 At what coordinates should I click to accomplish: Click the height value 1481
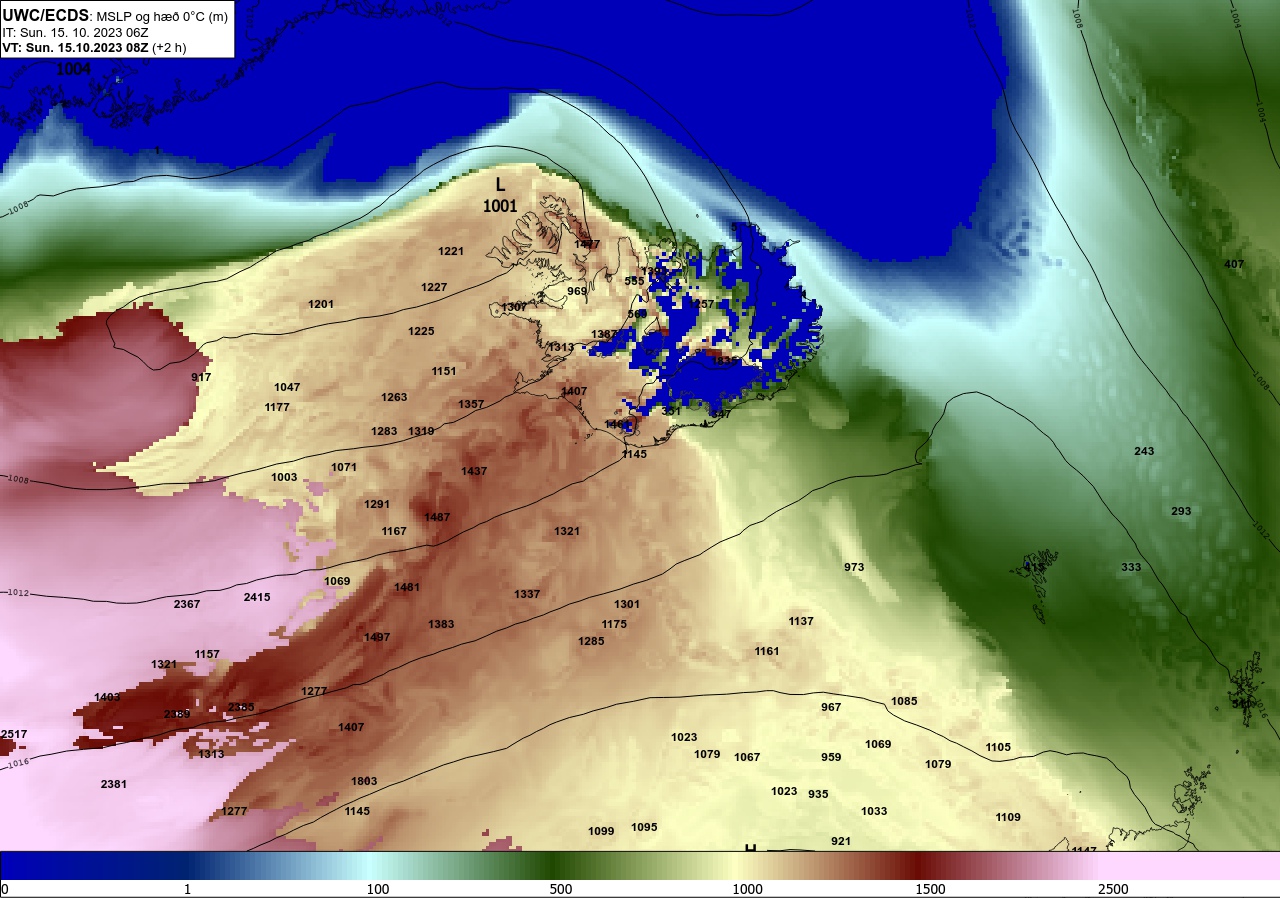point(407,587)
